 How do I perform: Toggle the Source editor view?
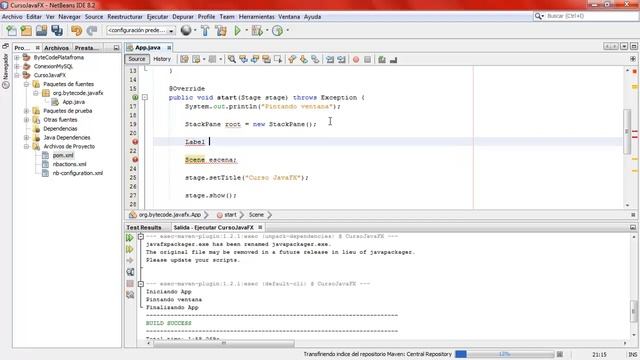[x=137, y=59]
